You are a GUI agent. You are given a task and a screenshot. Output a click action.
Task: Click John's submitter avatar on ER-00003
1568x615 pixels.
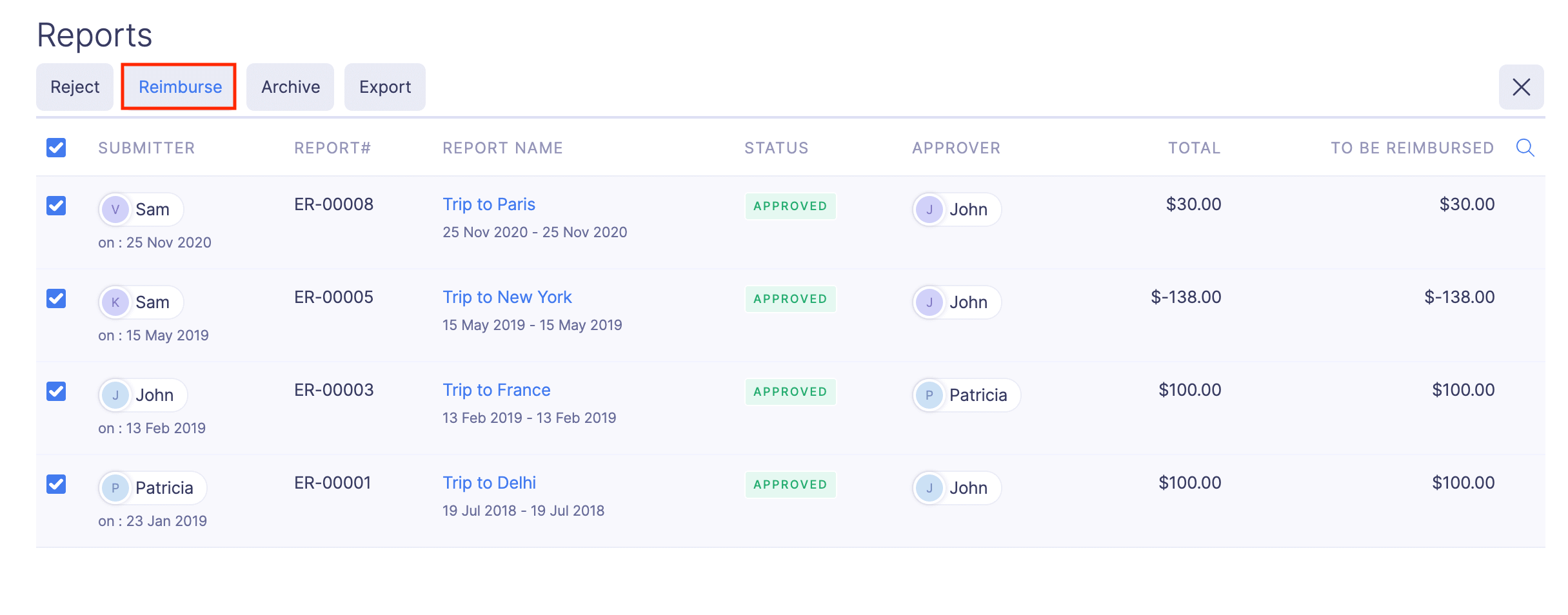[116, 395]
